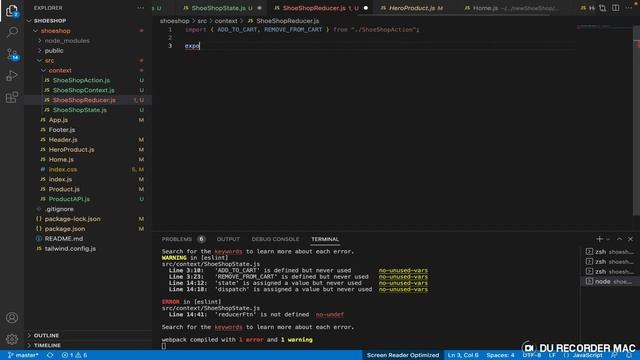
Task: Open the Source Control view
Action: point(12,54)
